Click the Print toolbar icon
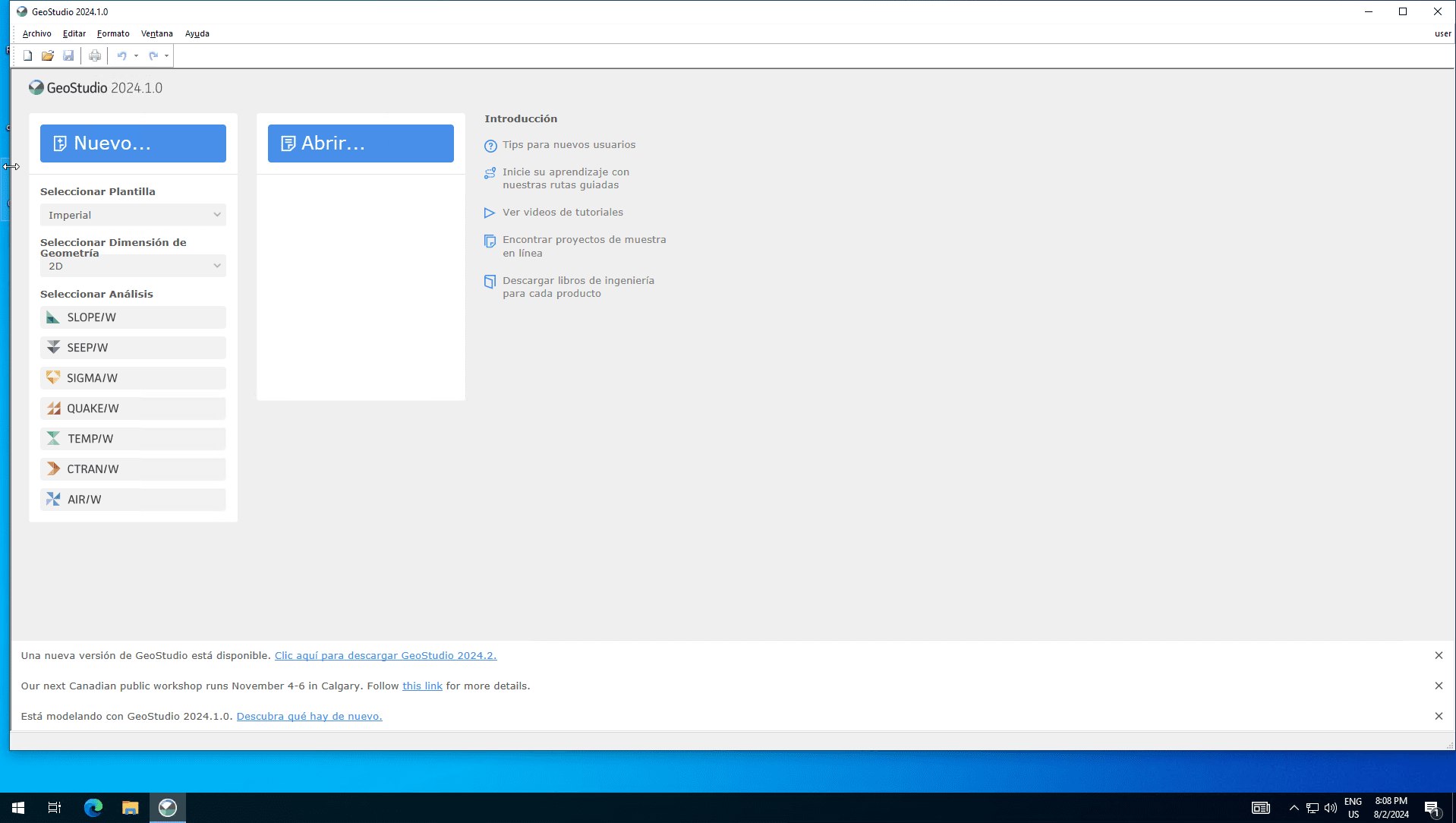Screen dimensions: 1456x823 coord(95,55)
